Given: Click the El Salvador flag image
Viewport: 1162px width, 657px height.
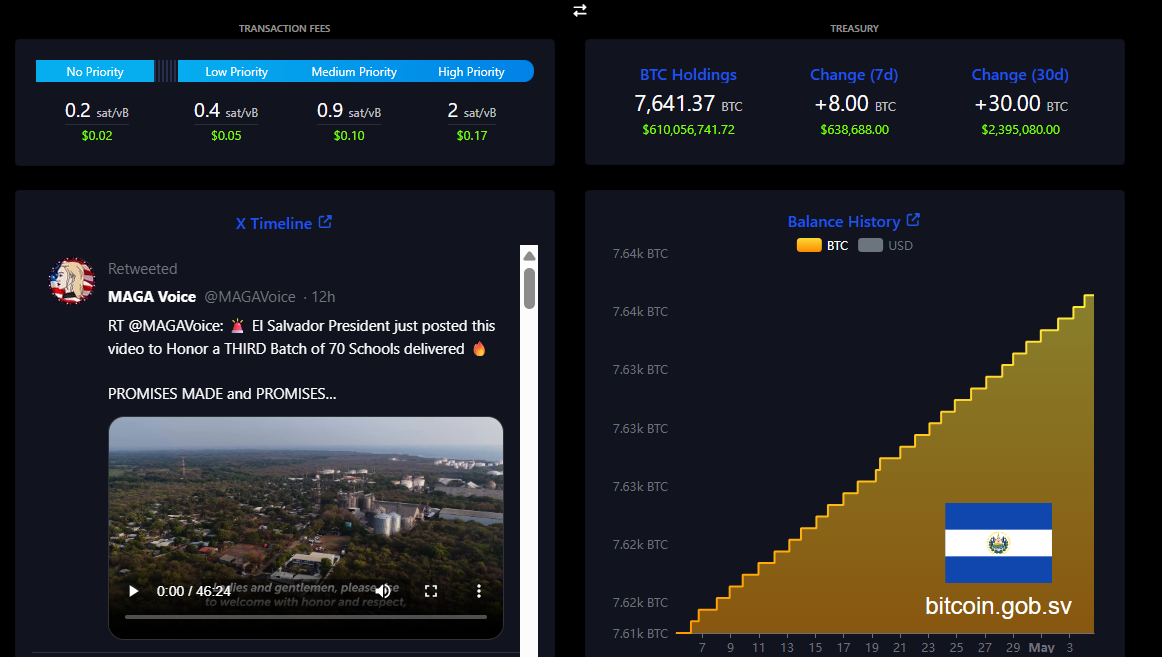Looking at the screenshot, I should click(998, 543).
